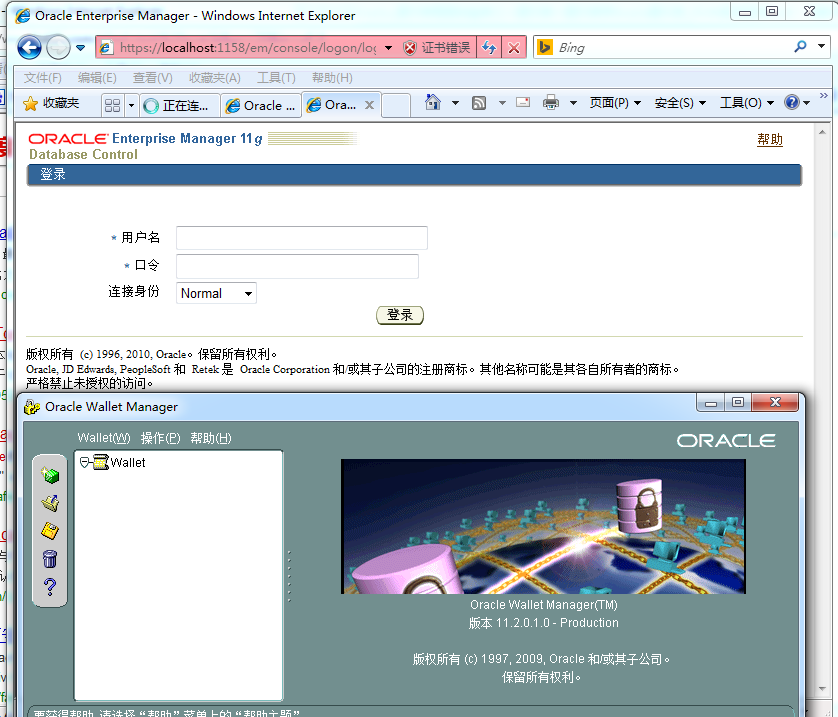Open the recent pages dropdown arrow
The image size is (838, 717).
81,48
